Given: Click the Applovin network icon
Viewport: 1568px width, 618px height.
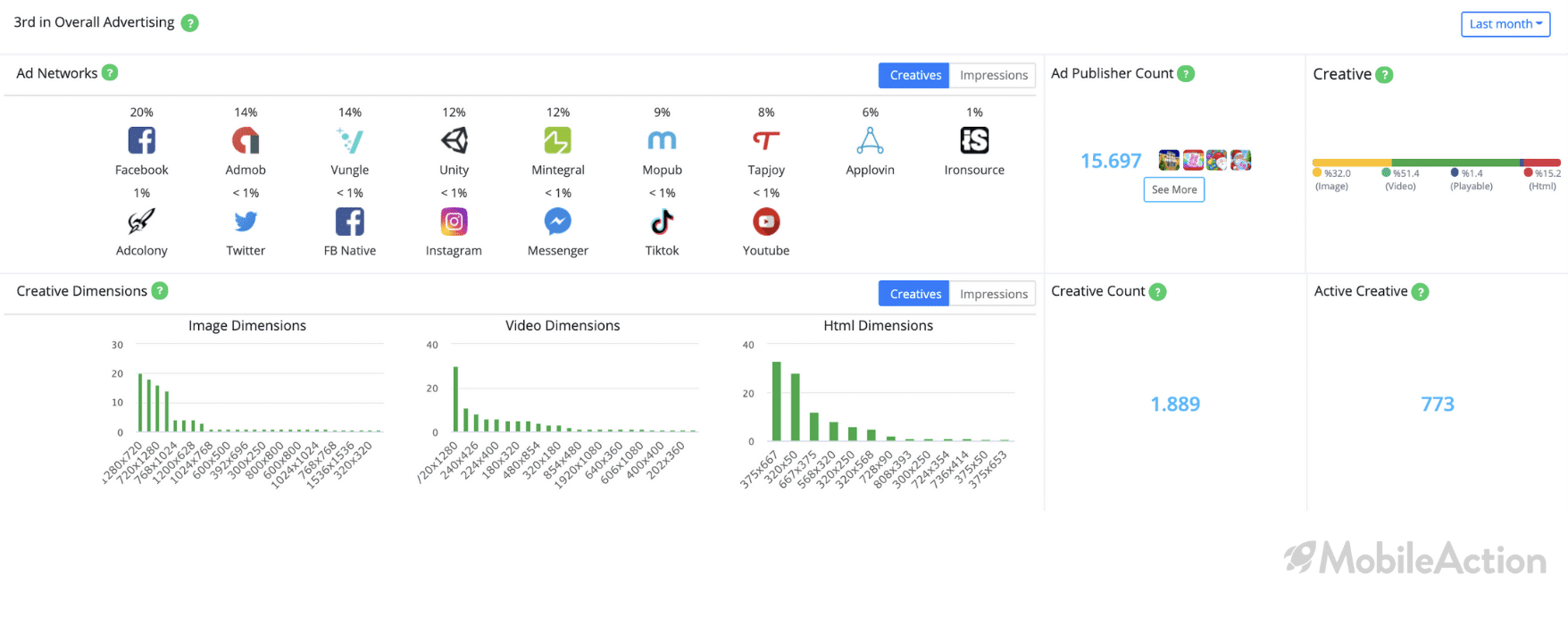Looking at the screenshot, I should (871, 140).
